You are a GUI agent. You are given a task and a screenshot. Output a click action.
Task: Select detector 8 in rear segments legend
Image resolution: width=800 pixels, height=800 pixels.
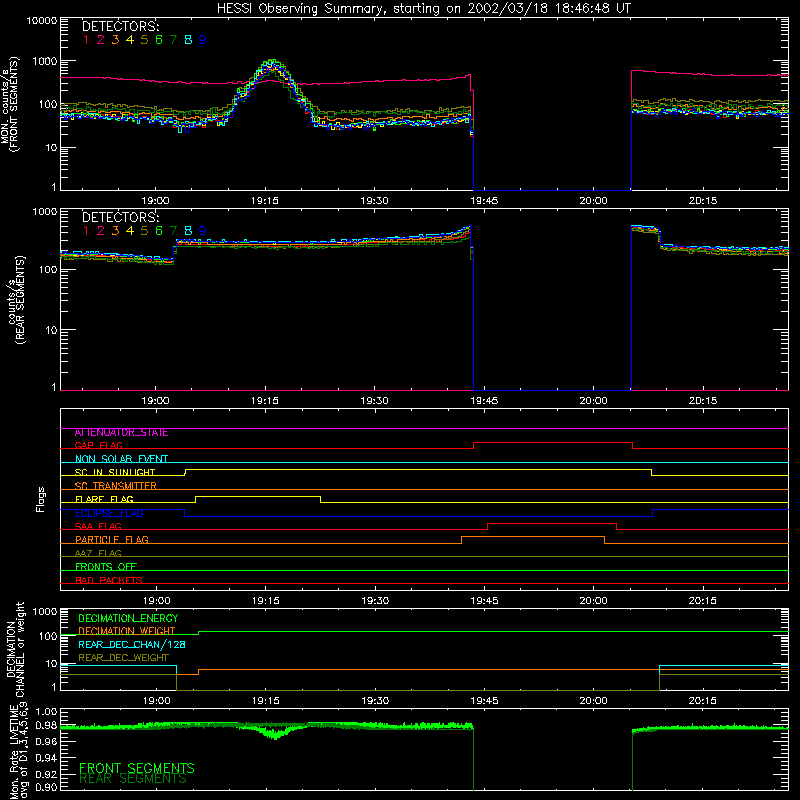(x=188, y=231)
